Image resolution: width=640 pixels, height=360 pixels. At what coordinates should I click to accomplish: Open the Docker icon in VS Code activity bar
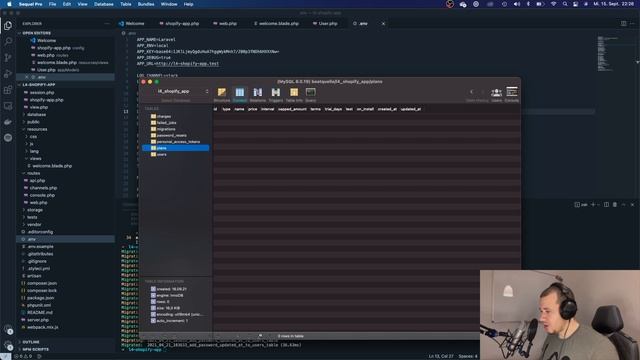(8, 122)
